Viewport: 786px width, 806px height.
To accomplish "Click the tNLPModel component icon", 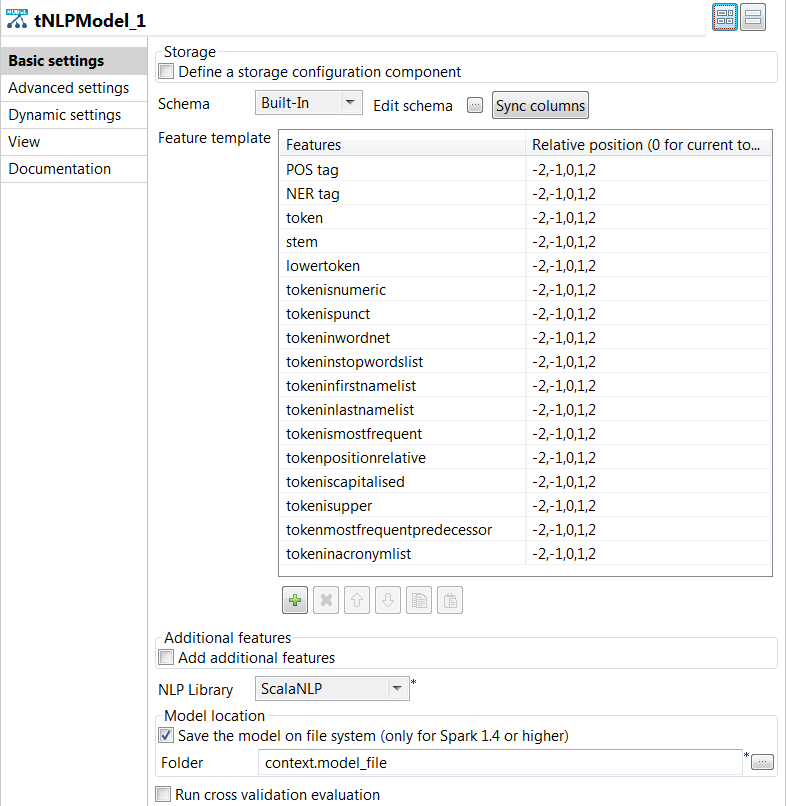I will click(x=17, y=19).
